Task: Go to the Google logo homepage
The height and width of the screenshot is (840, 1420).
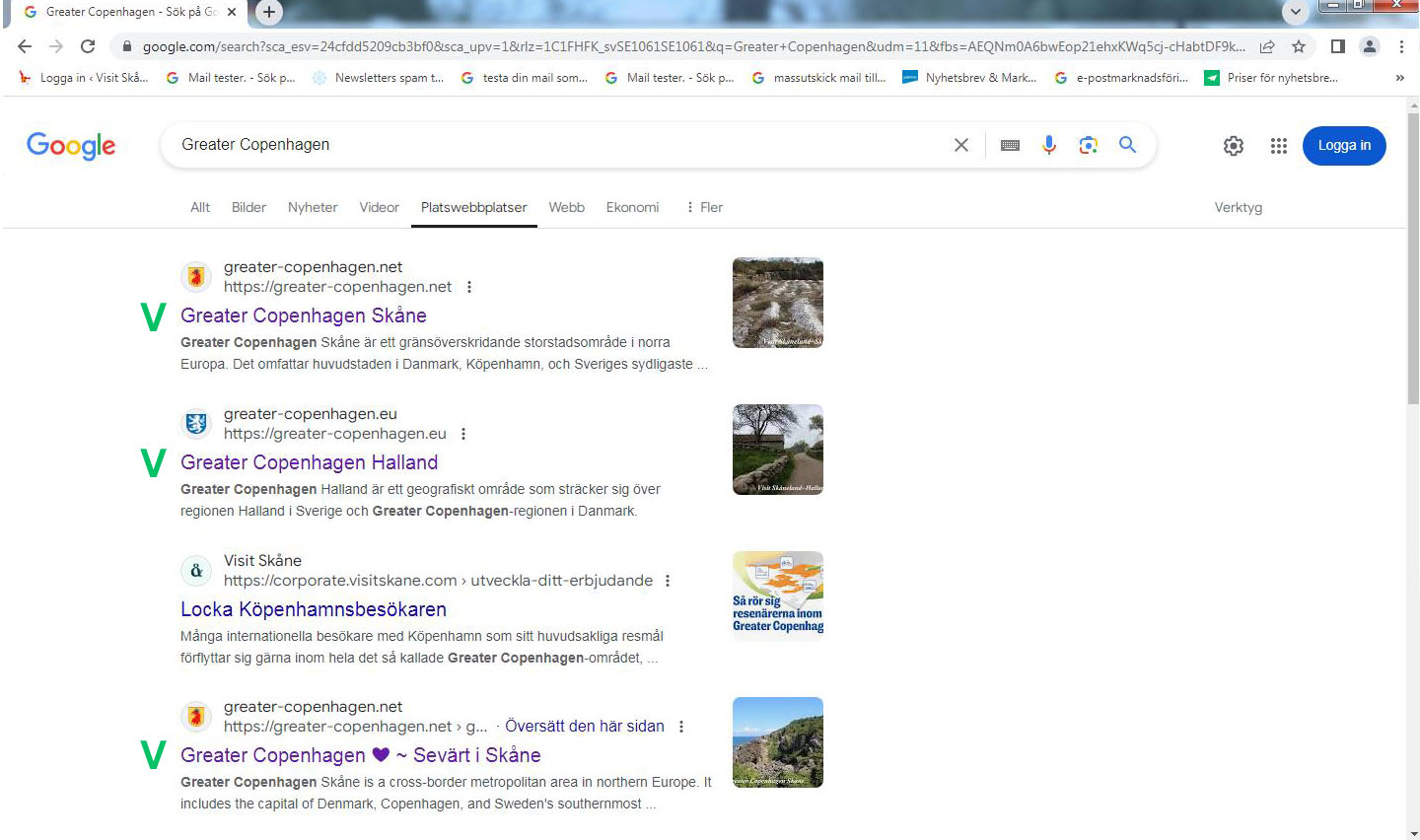Action: [x=71, y=146]
